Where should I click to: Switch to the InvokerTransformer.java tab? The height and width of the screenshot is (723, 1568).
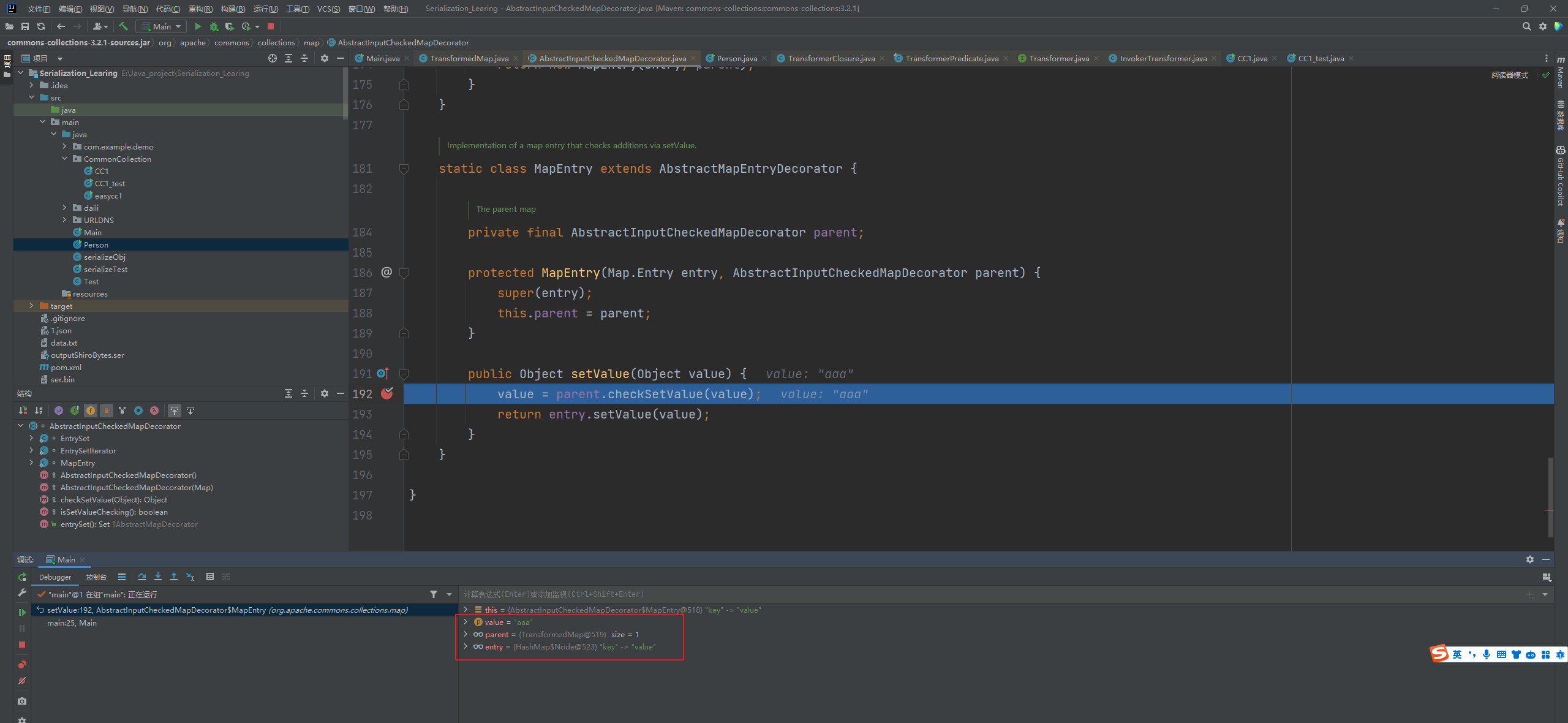(x=1163, y=58)
